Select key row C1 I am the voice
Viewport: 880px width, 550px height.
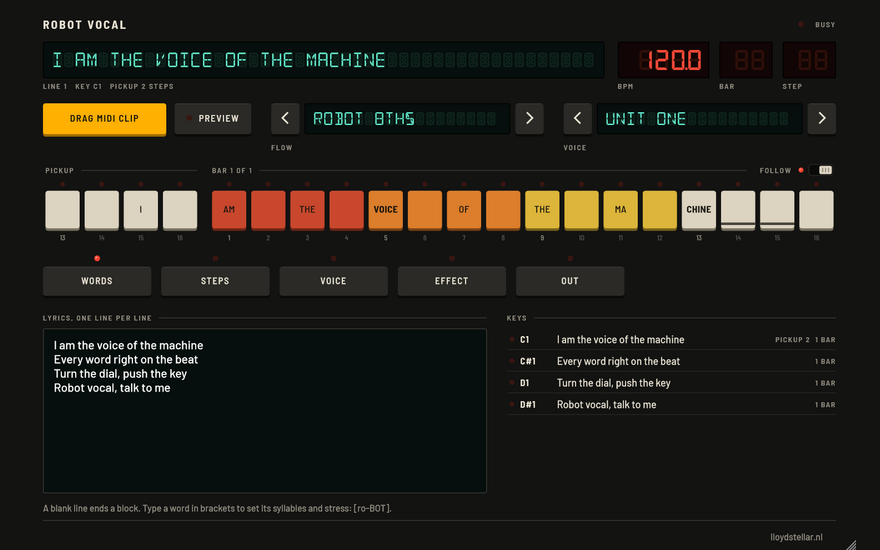[671, 340]
